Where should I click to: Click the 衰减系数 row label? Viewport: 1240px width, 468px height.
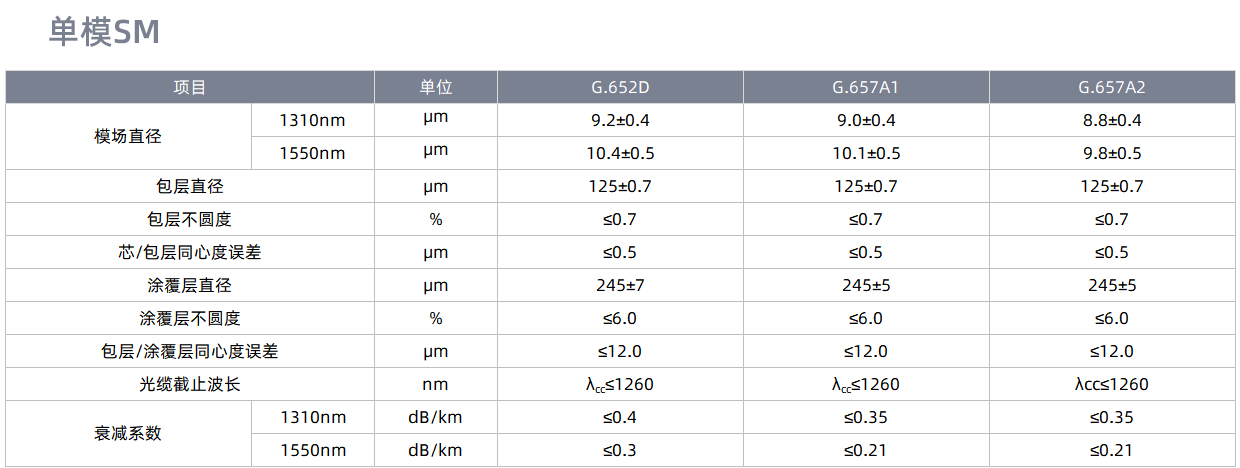pos(128,433)
